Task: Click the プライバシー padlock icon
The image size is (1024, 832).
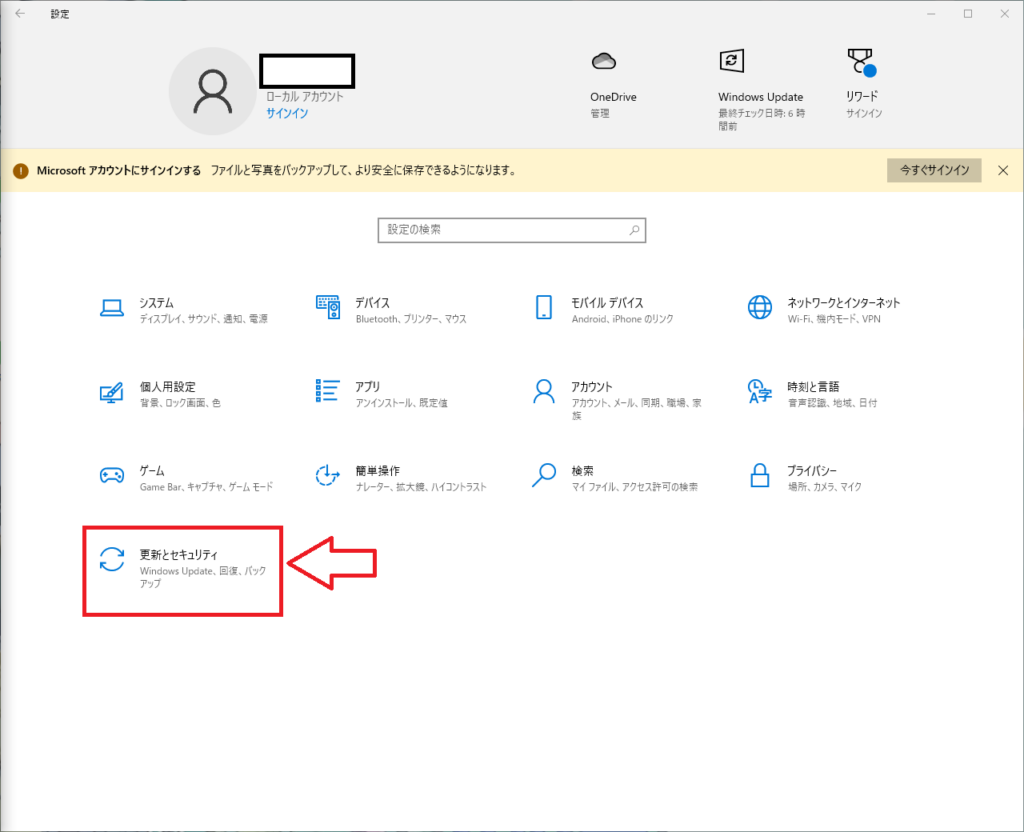Action: [x=760, y=475]
